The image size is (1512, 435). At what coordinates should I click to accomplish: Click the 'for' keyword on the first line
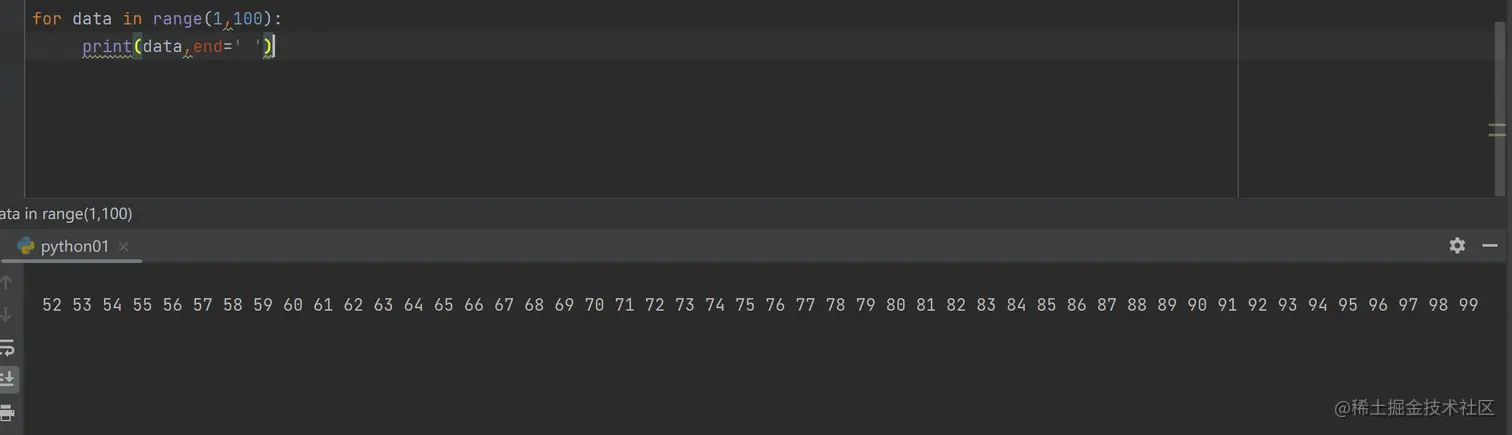tap(46, 18)
